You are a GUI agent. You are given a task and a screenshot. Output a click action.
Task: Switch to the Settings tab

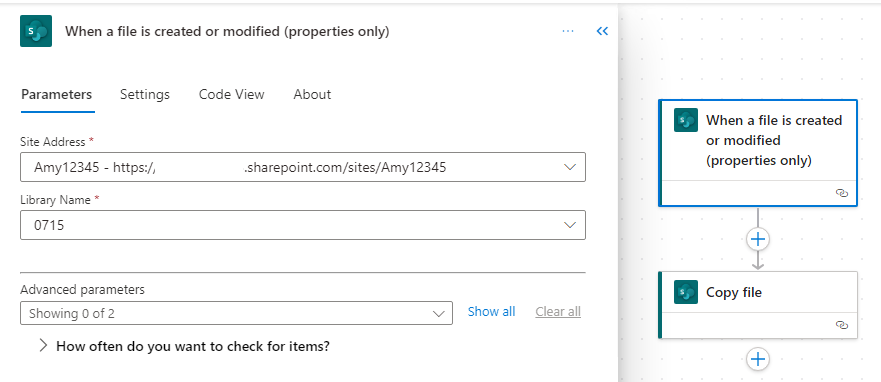pos(144,94)
